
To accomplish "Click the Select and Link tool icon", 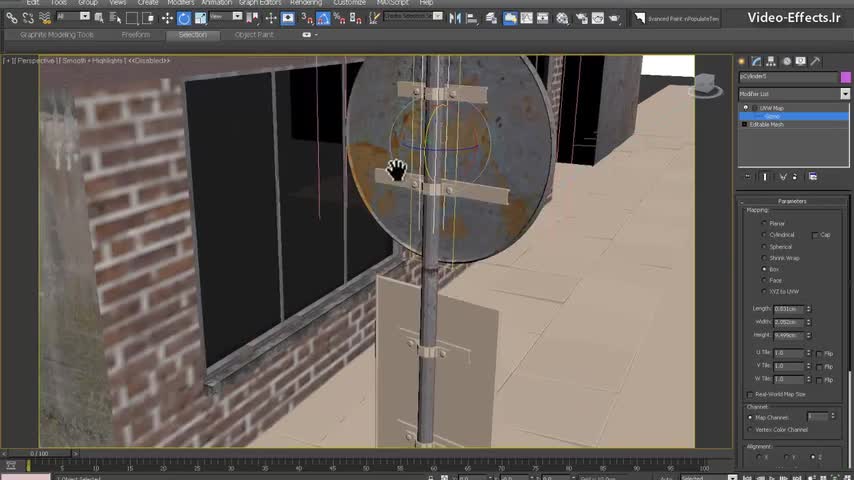I will pos(11,18).
